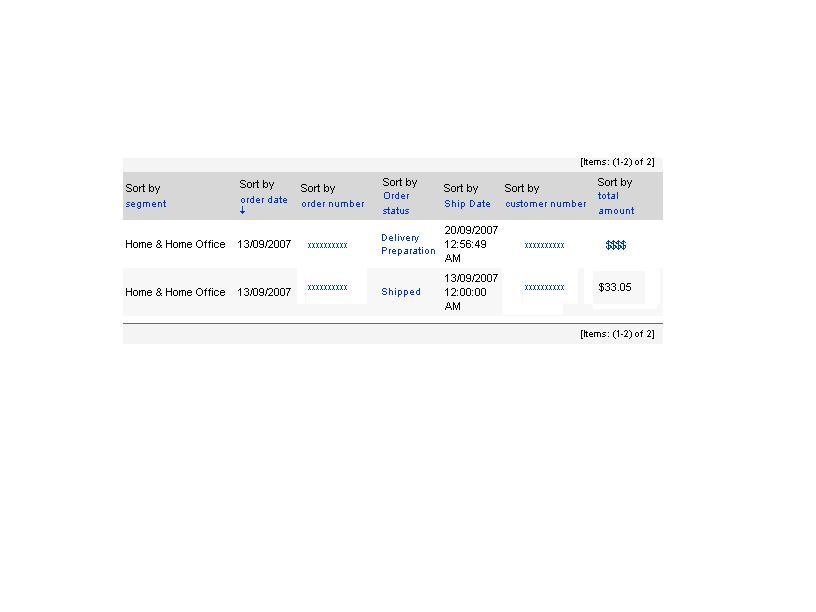Sort orders by Ship Date
This screenshot has width=816, height=612.
tap(467, 204)
